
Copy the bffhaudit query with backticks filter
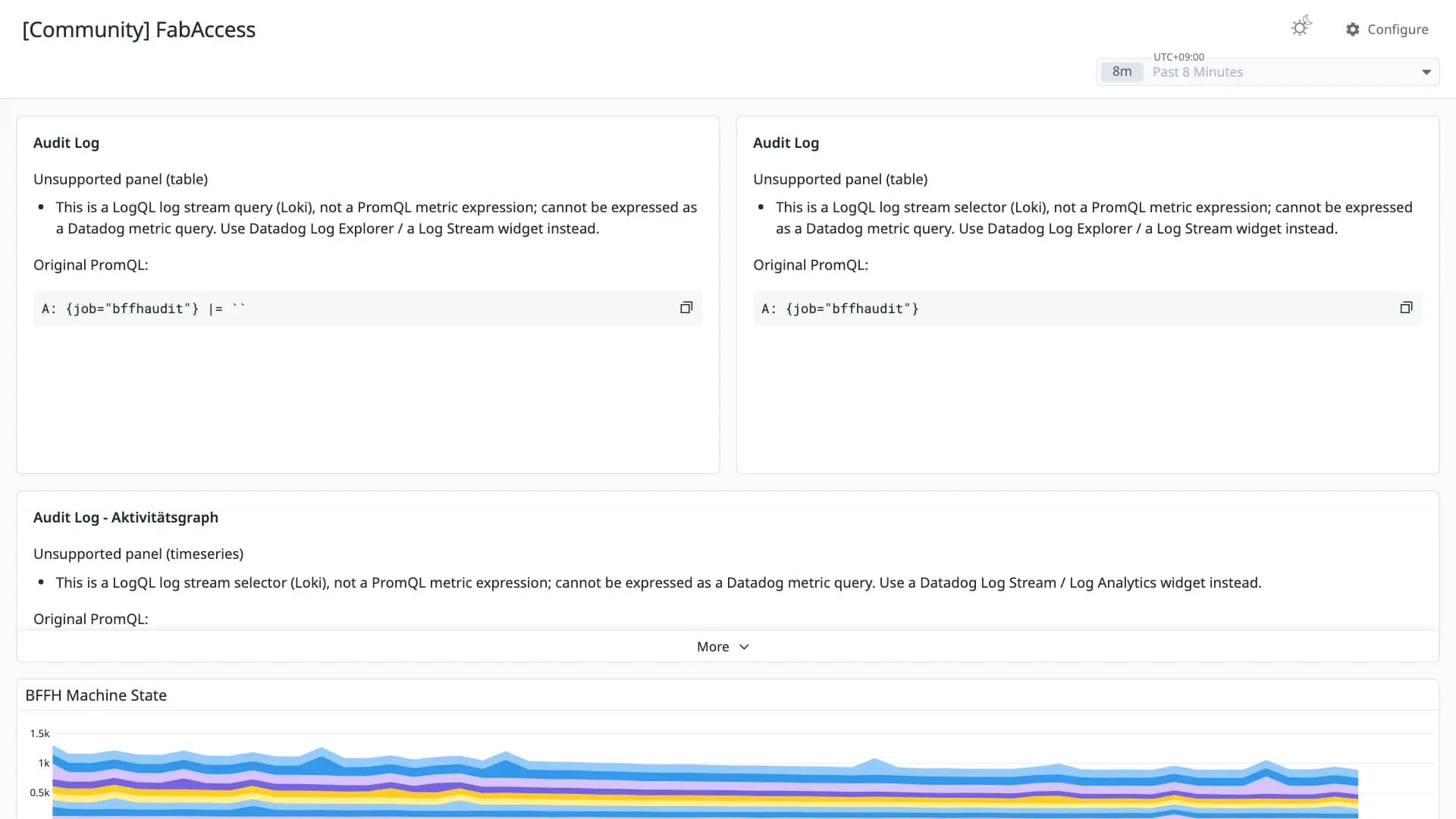(686, 308)
